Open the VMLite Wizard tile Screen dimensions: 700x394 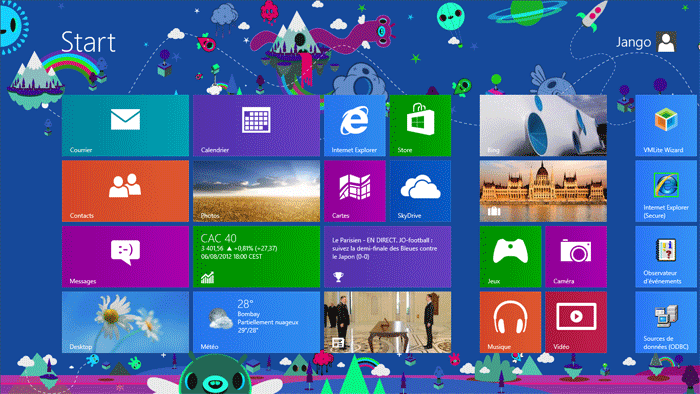click(666, 125)
